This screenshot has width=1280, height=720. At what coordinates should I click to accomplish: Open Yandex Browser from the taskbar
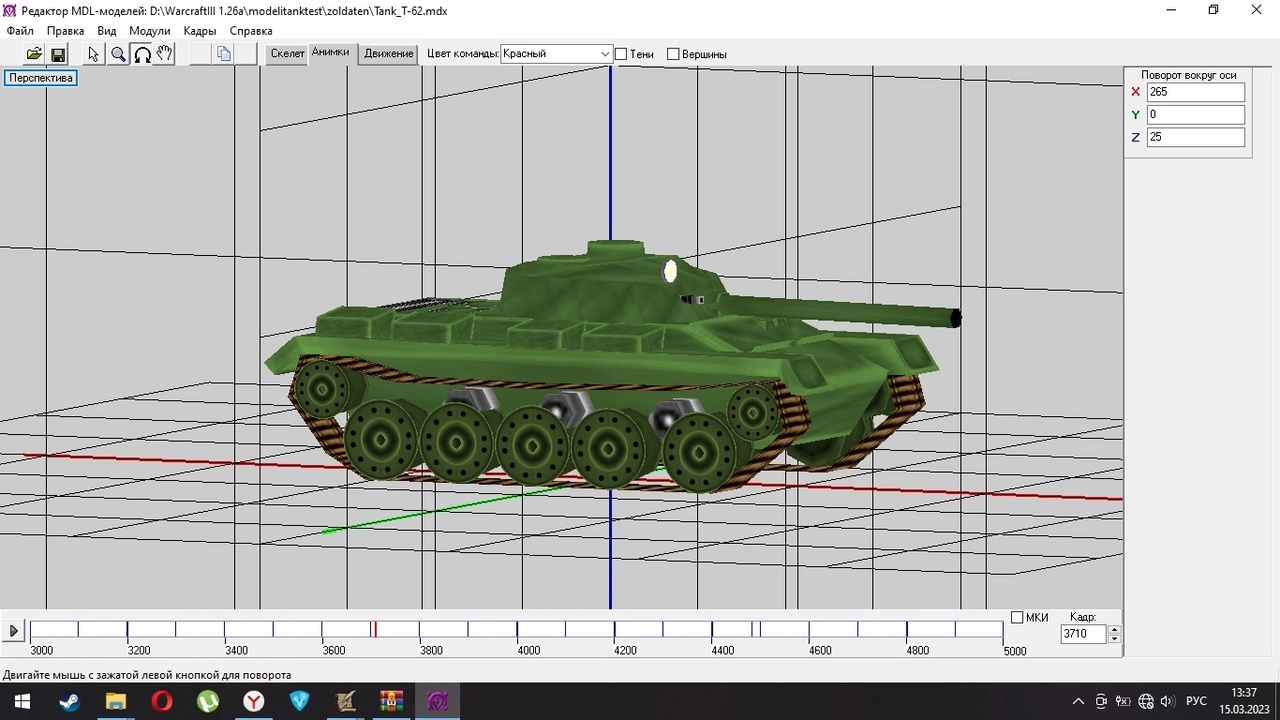point(254,701)
